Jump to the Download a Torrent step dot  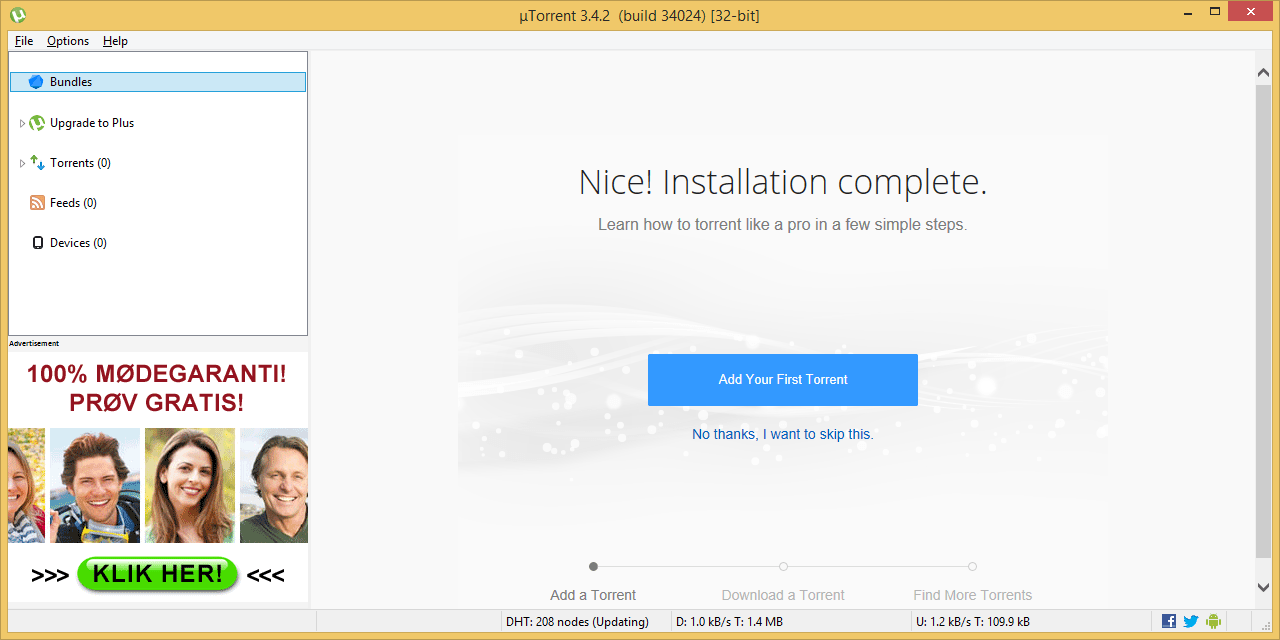click(783, 567)
